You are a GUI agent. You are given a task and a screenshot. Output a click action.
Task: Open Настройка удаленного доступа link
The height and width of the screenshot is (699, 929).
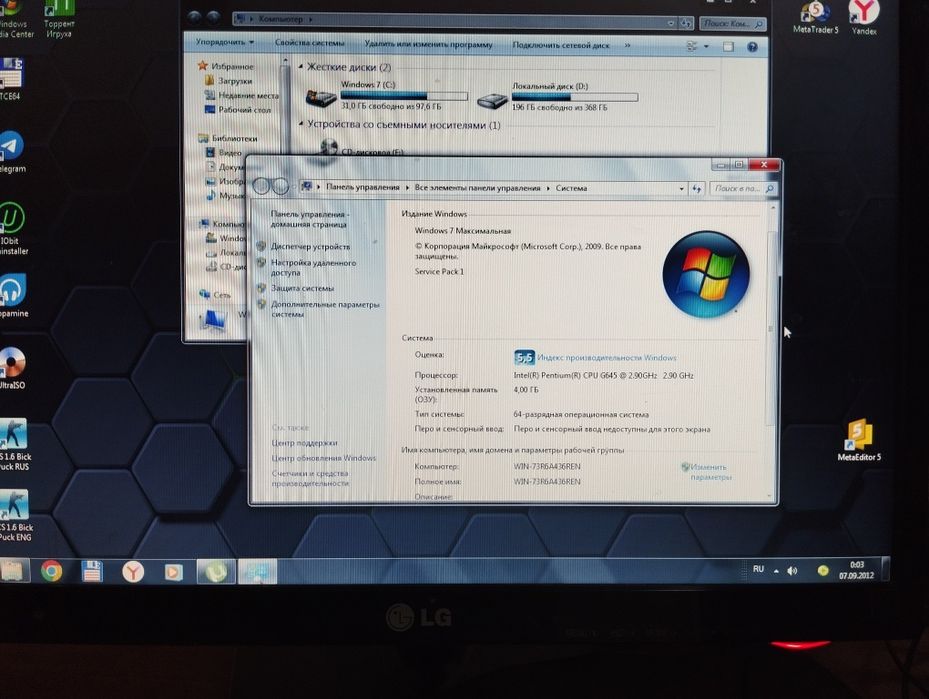[313, 268]
